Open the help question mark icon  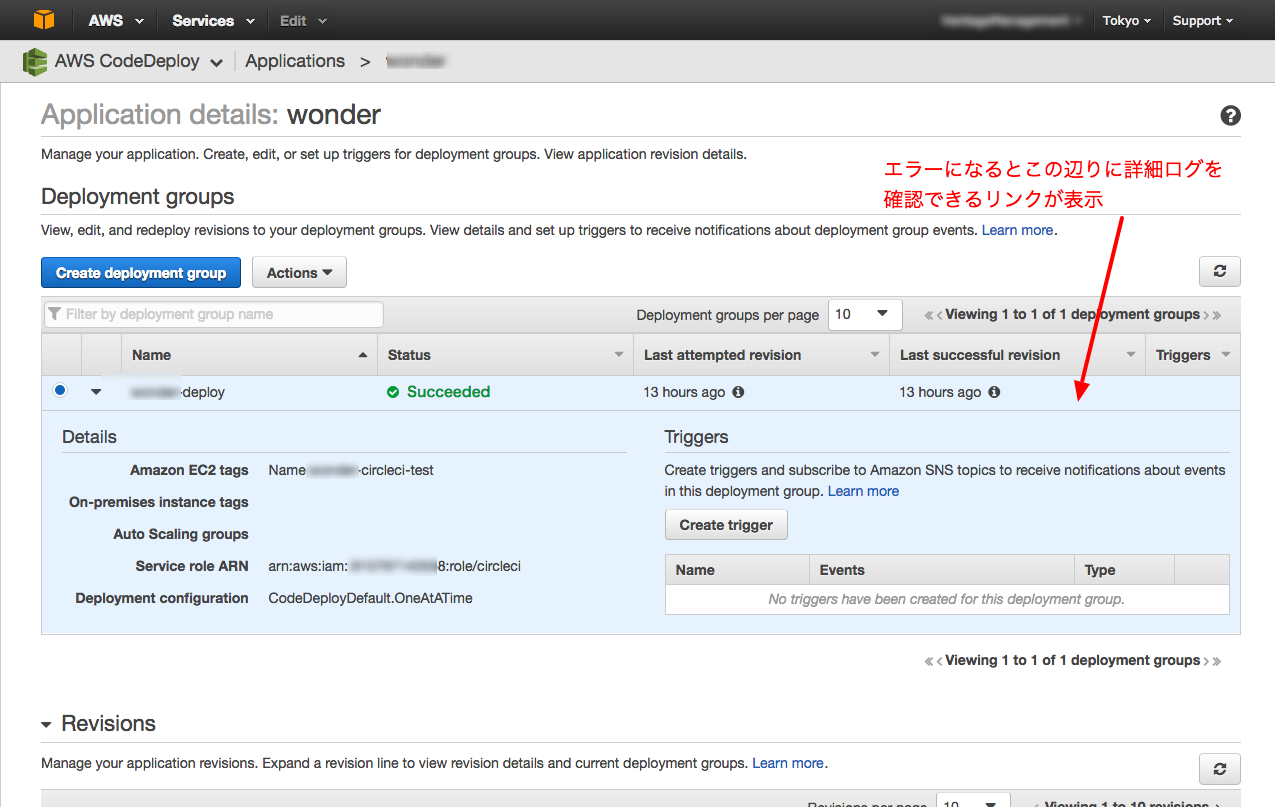(x=1230, y=115)
